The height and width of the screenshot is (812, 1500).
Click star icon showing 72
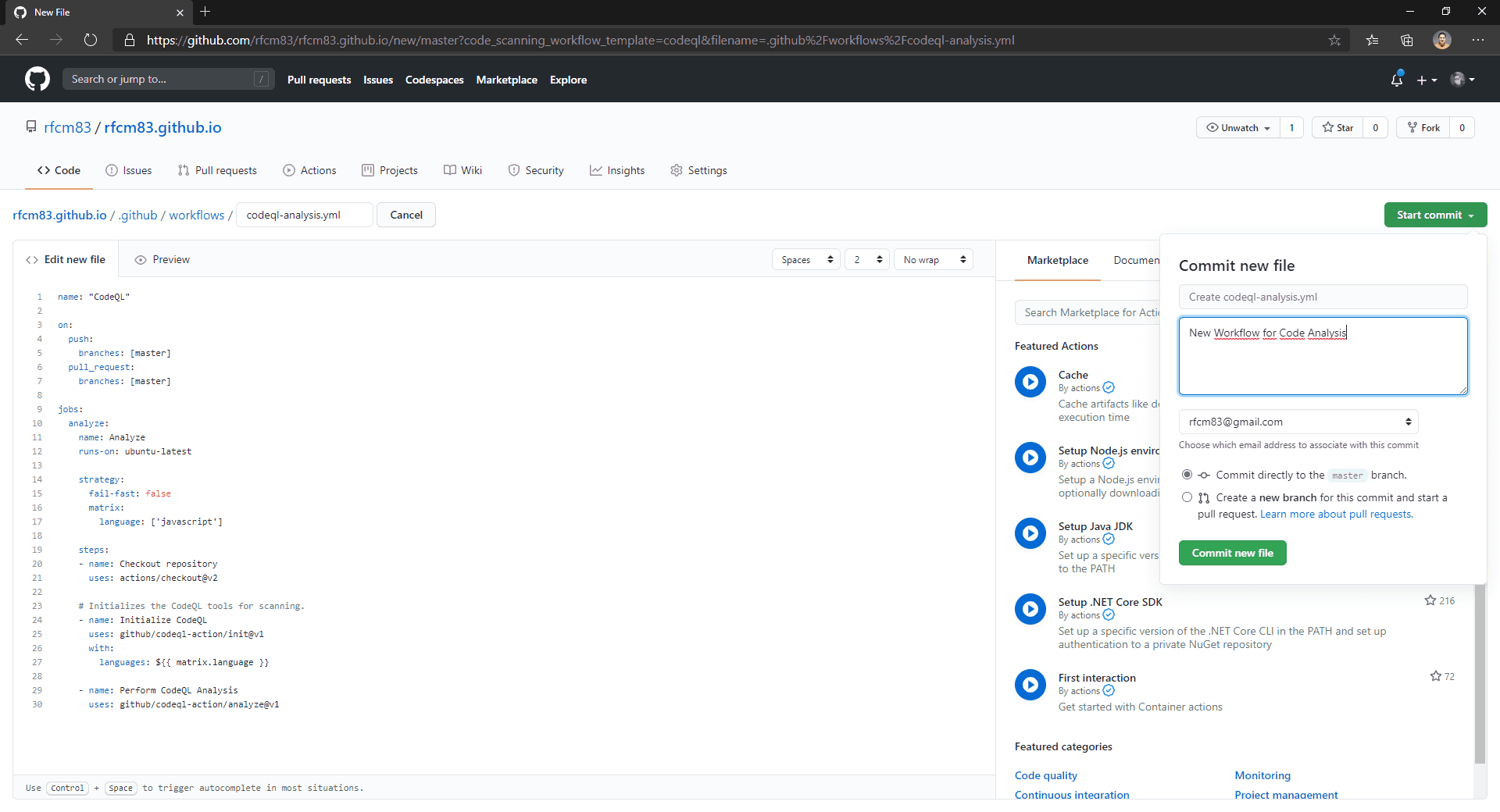tap(1436, 676)
